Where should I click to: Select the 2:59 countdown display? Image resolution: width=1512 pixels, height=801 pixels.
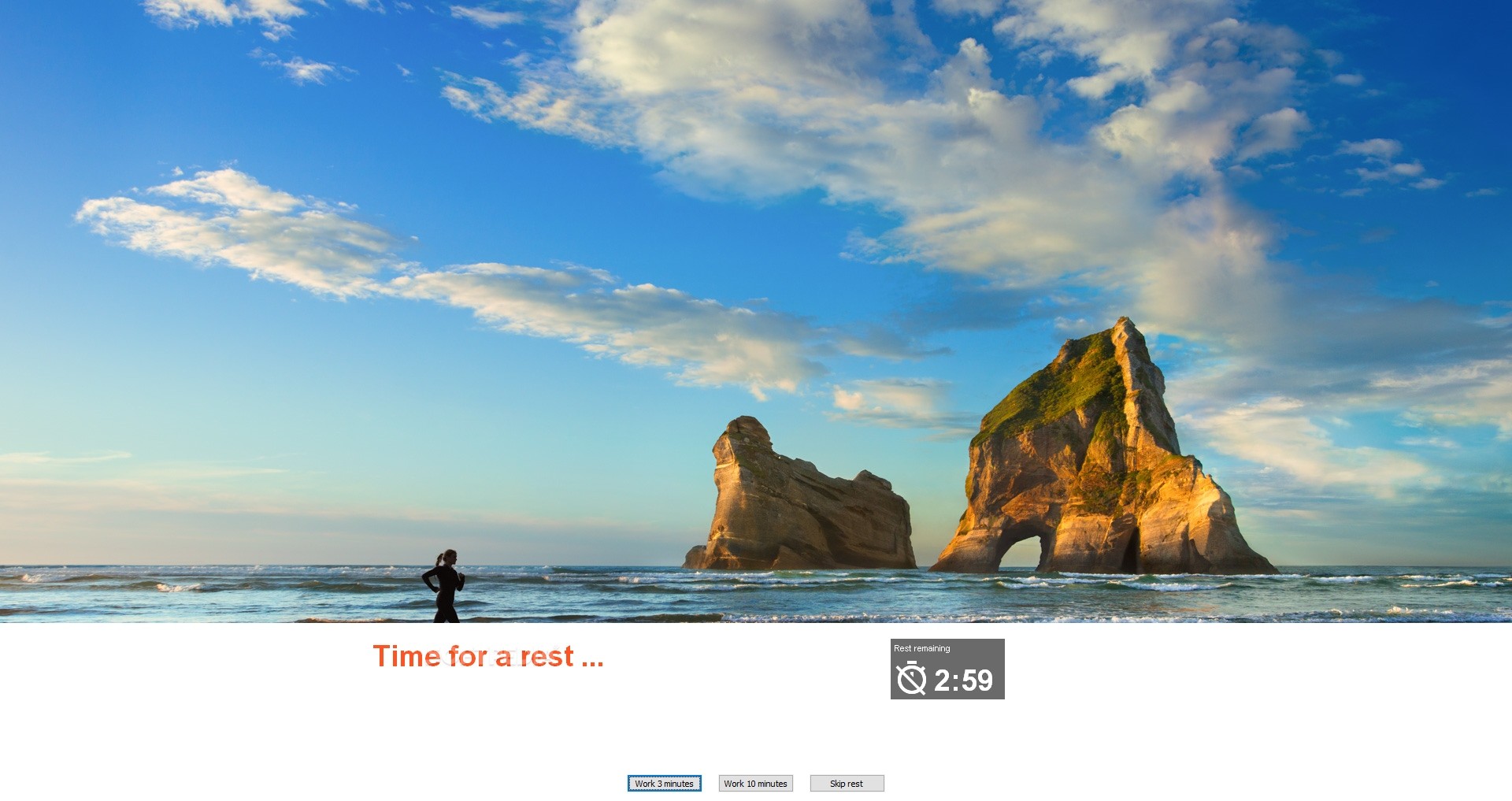tap(963, 680)
